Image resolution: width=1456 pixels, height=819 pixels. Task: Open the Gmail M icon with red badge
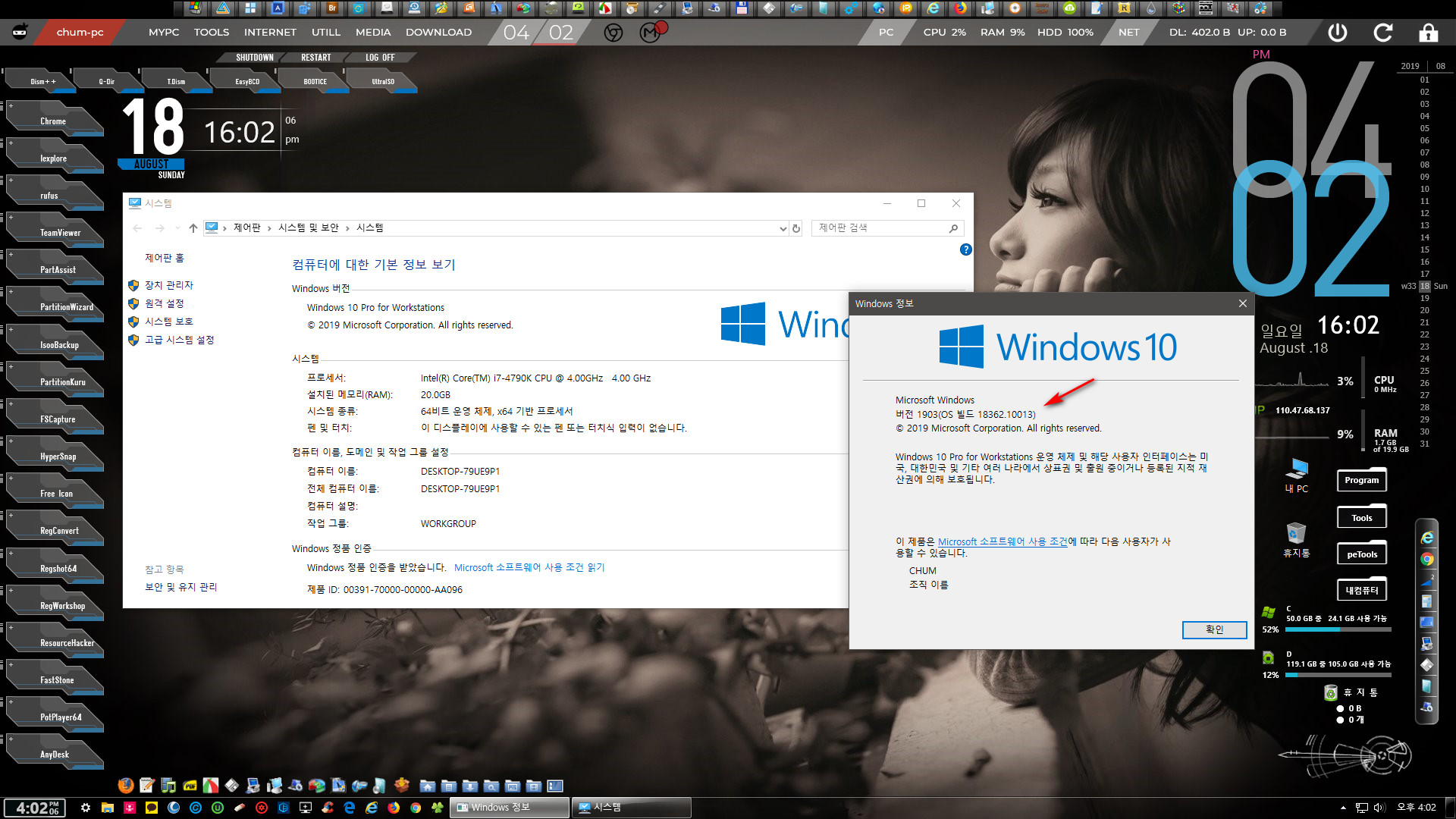tap(651, 32)
